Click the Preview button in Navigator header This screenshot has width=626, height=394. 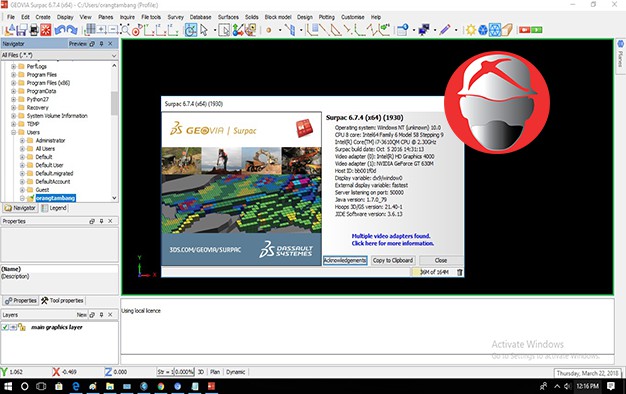tap(77, 44)
